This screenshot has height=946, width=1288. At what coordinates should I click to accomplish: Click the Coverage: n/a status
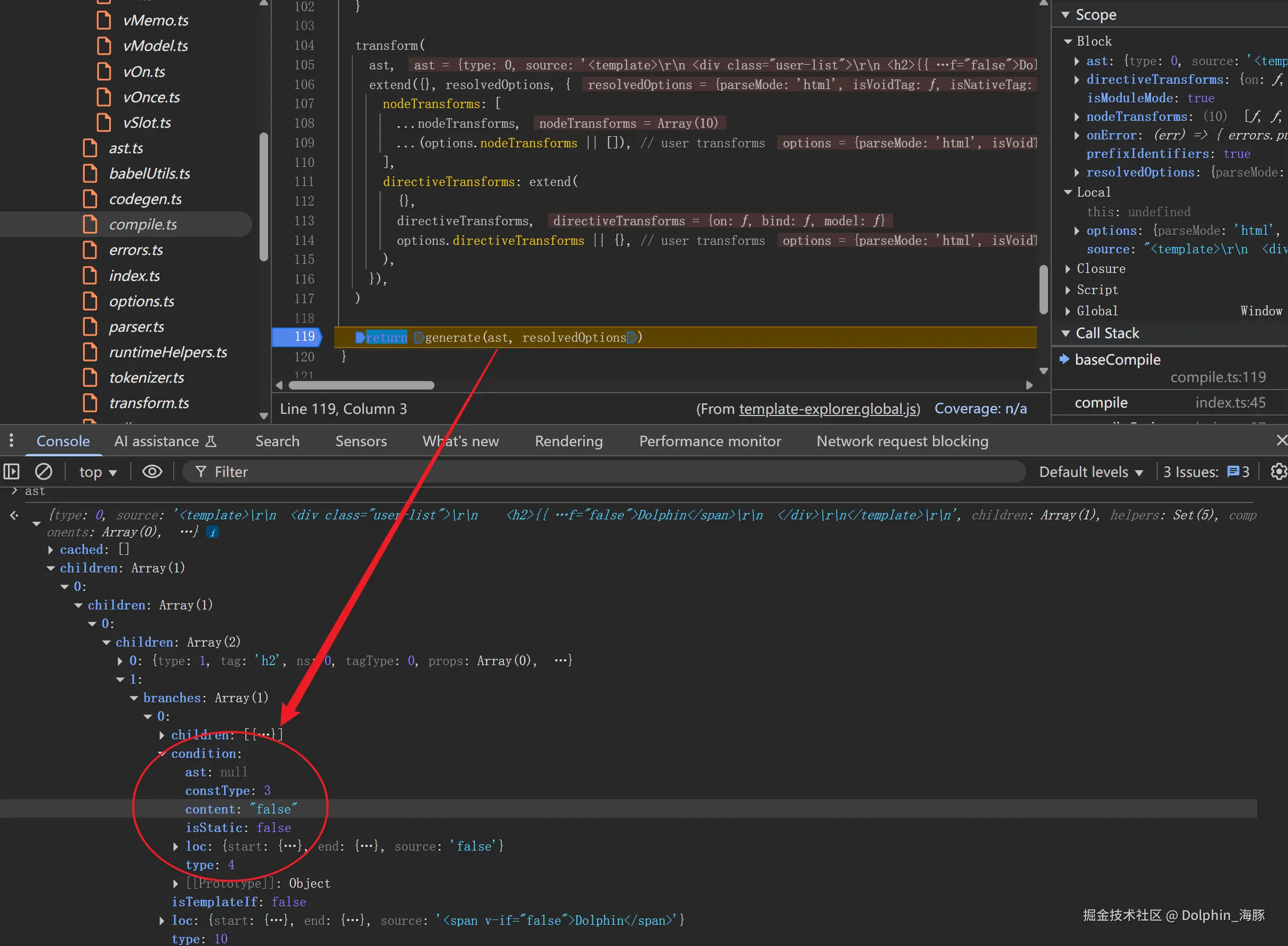(x=981, y=409)
